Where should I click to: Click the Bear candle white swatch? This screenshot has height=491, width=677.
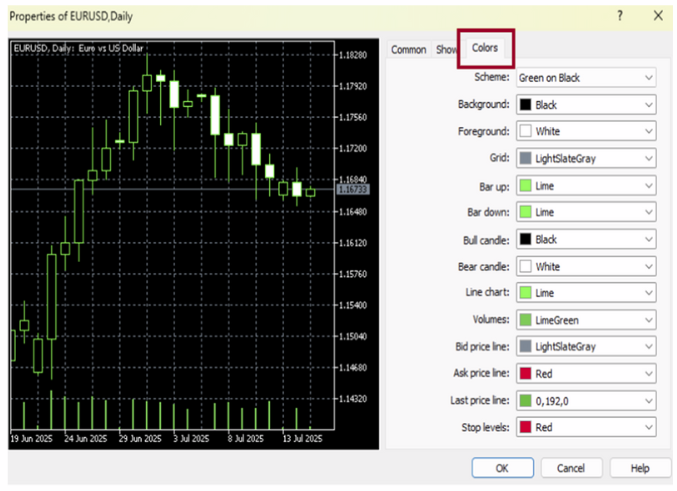click(525, 267)
